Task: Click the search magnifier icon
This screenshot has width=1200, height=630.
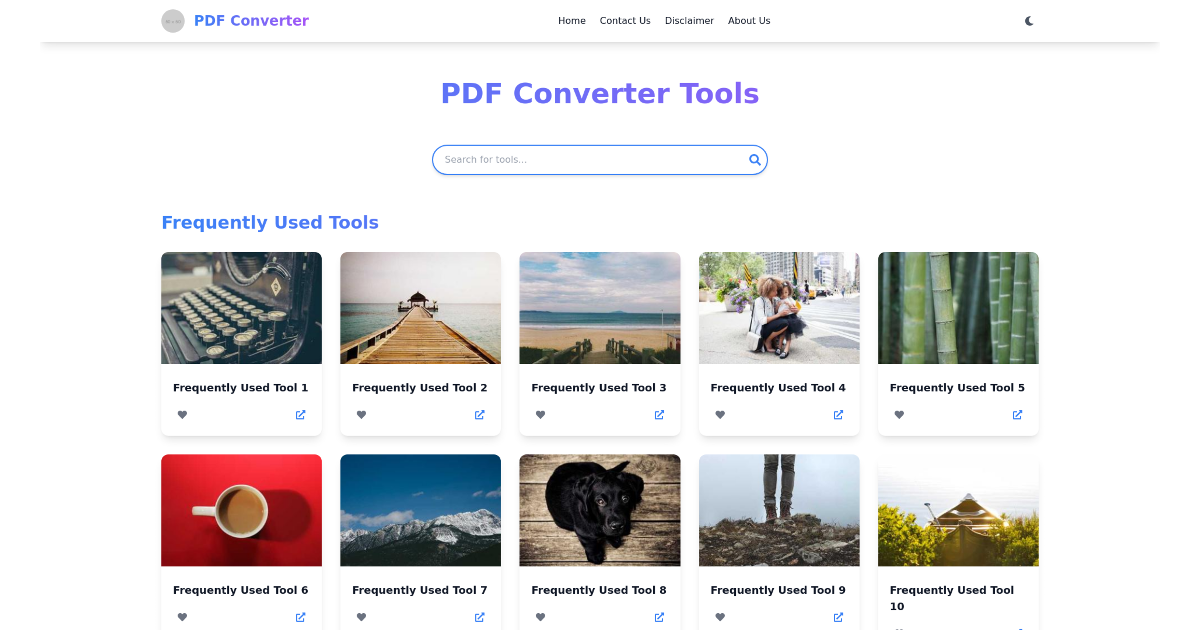Action: 755,159
